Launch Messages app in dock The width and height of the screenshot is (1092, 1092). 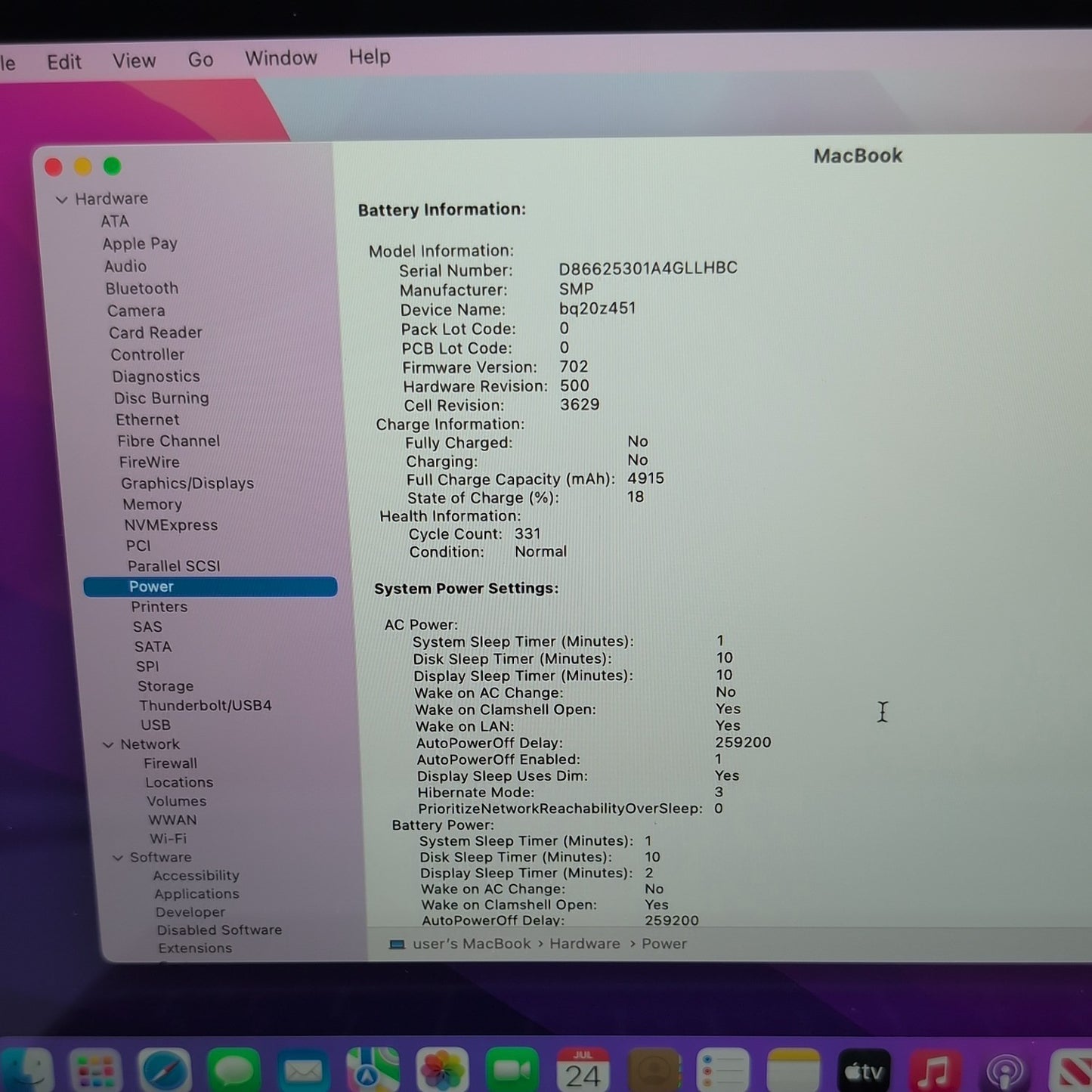[x=234, y=1070]
